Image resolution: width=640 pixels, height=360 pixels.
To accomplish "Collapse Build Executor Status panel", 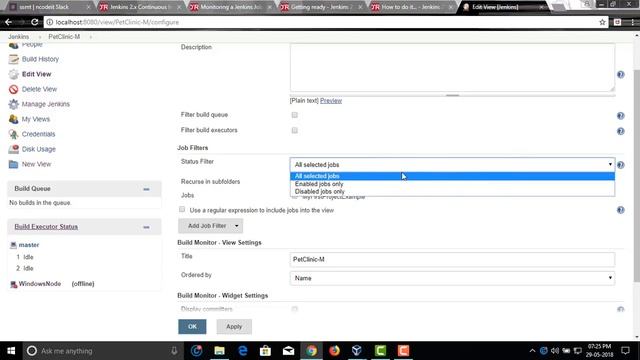I will (146, 227).
